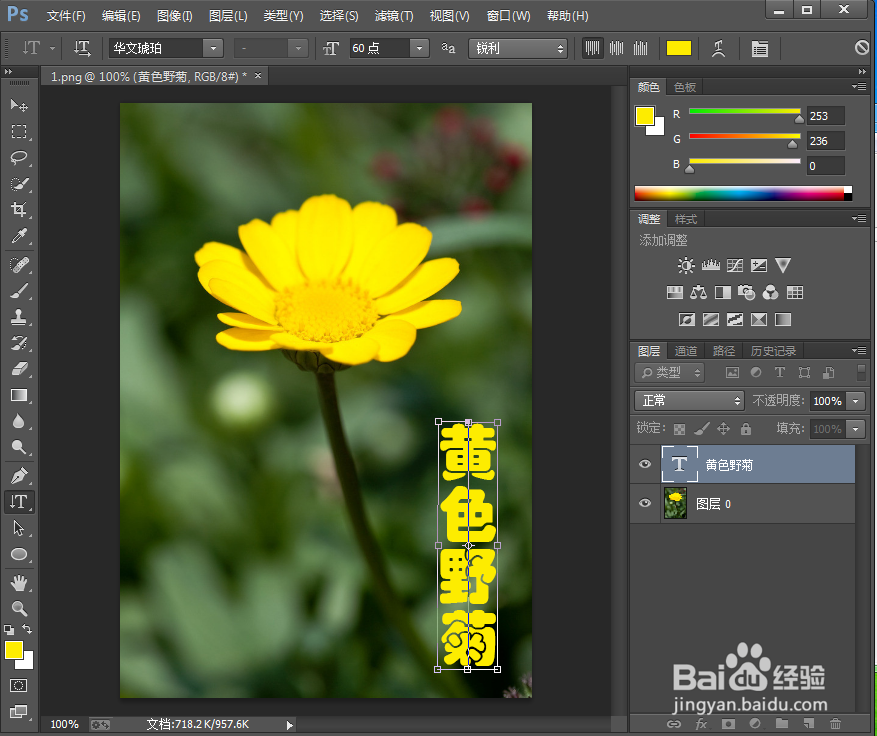Cancel current text edits
This screenshot has height=736, width=877.
(x=862, y=48)
